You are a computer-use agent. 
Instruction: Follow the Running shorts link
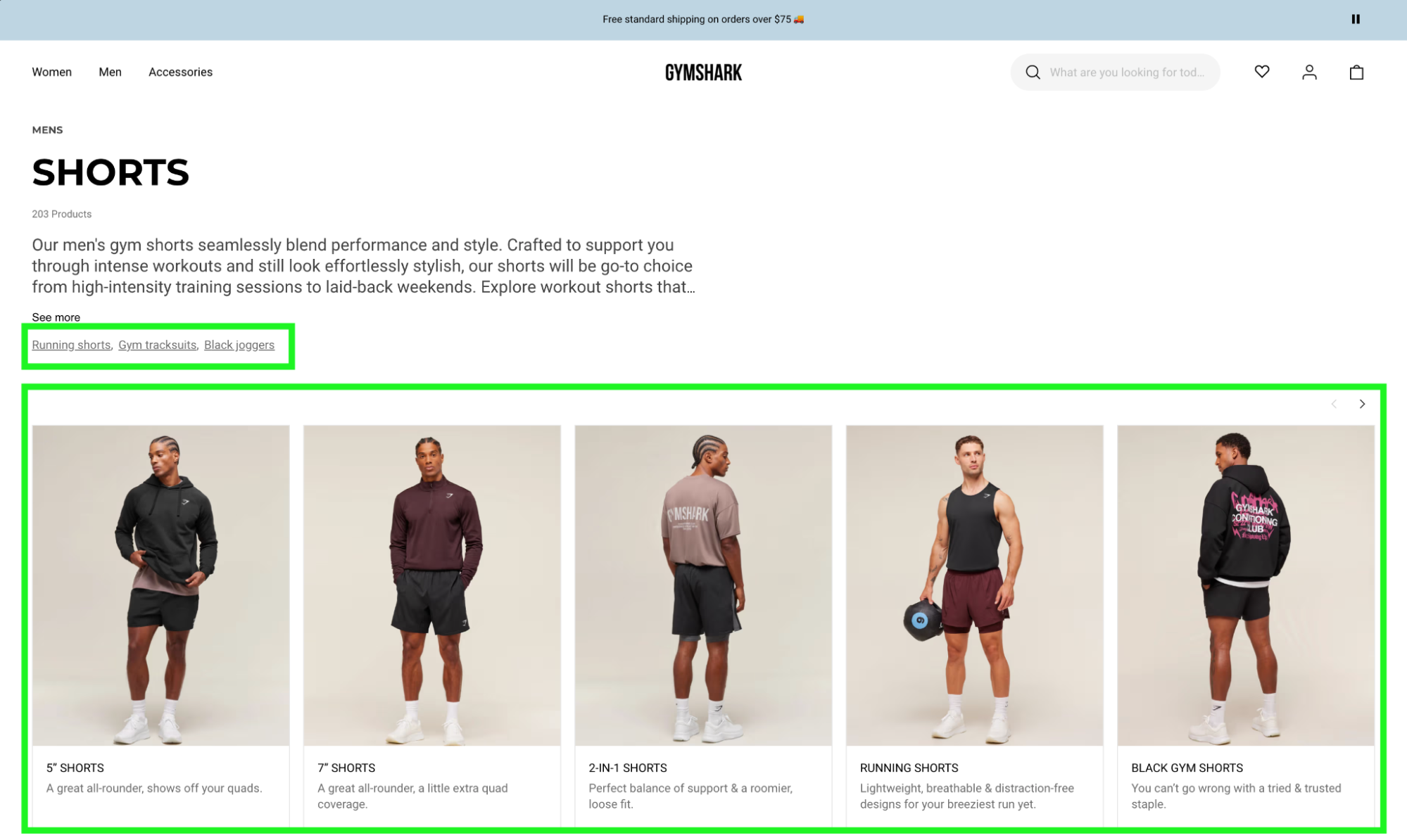pyautogui.click(x=71, y=345)
